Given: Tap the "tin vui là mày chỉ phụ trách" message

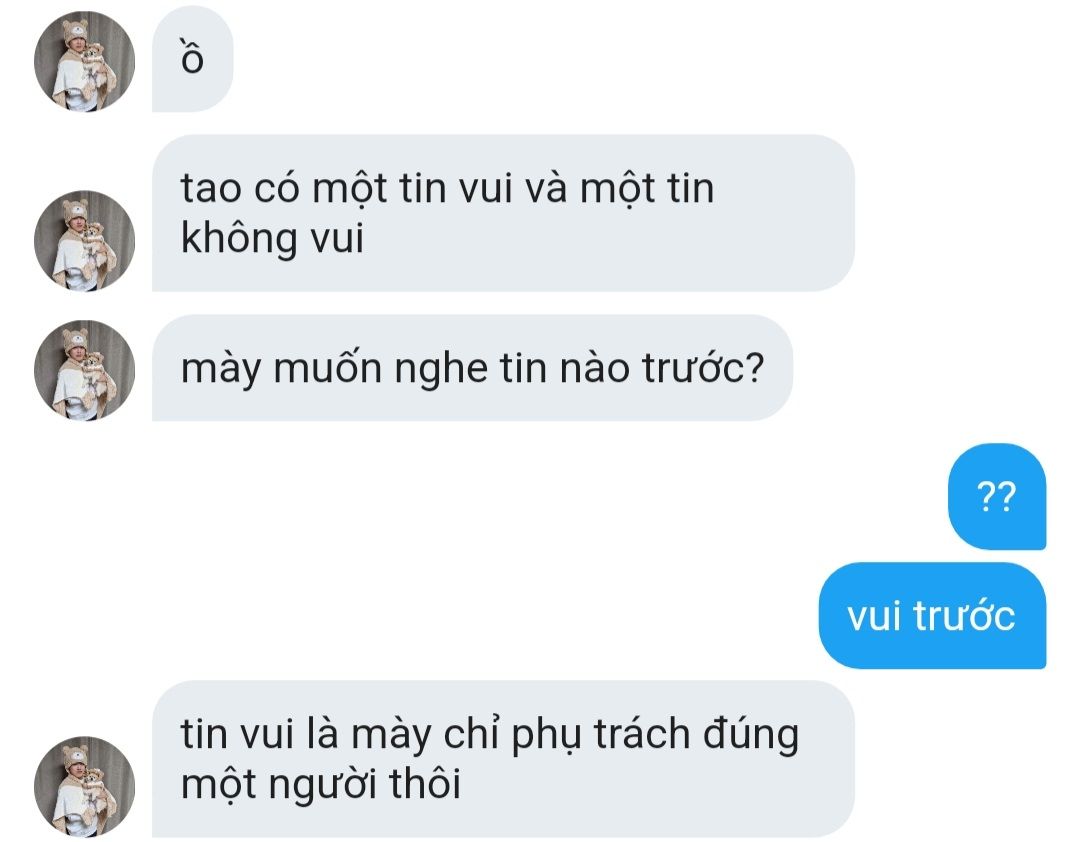Looking at the screenshot, I should tap(503, 759).
